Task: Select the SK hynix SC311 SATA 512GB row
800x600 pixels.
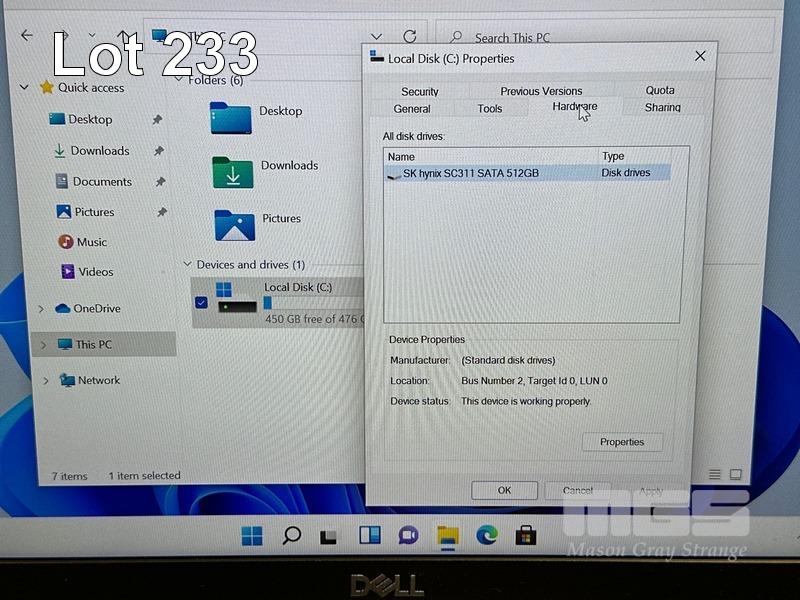Action: [x=529, y=173]
